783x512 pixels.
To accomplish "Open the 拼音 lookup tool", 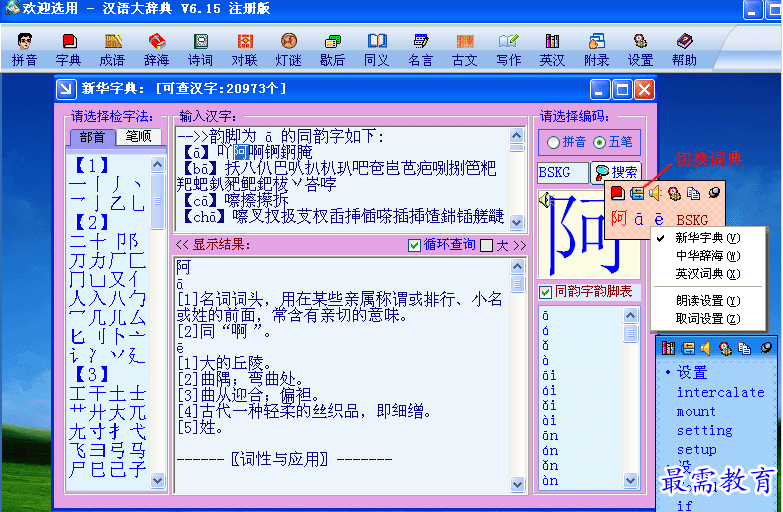I will (24, 50).
